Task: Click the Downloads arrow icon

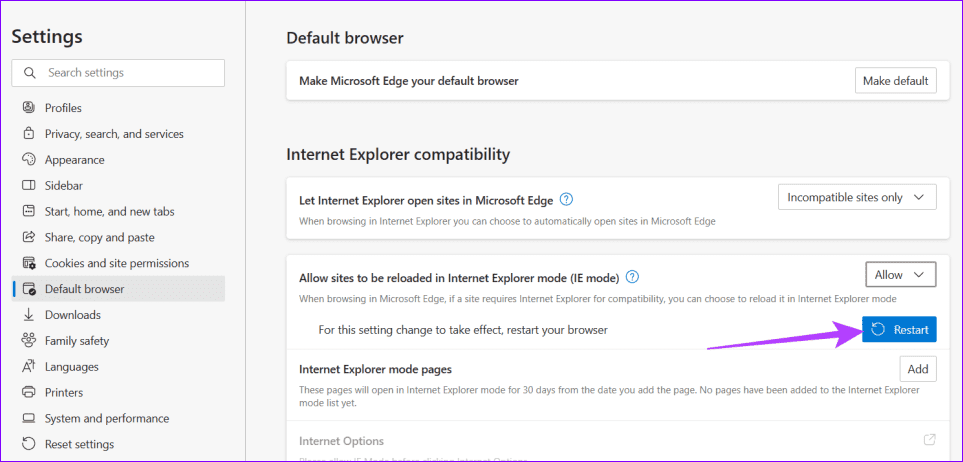Action: 28,315
